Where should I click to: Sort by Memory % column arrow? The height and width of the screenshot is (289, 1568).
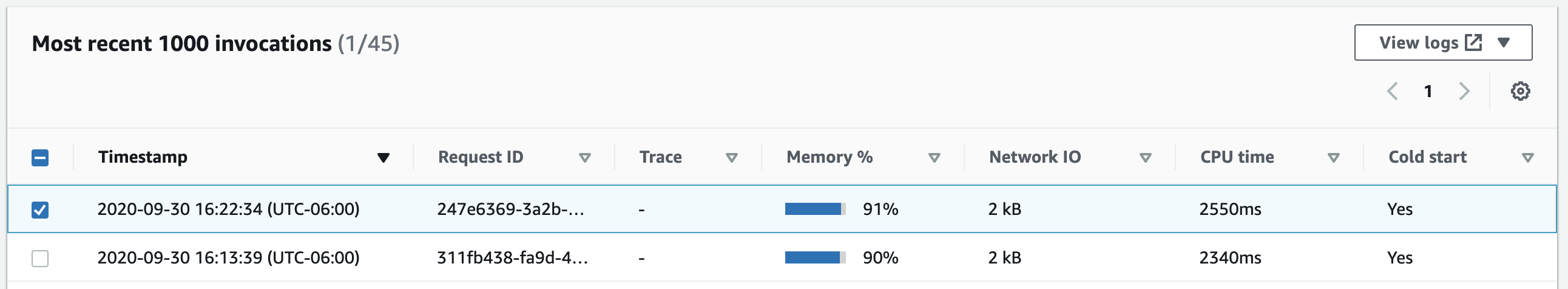[934, 158]
